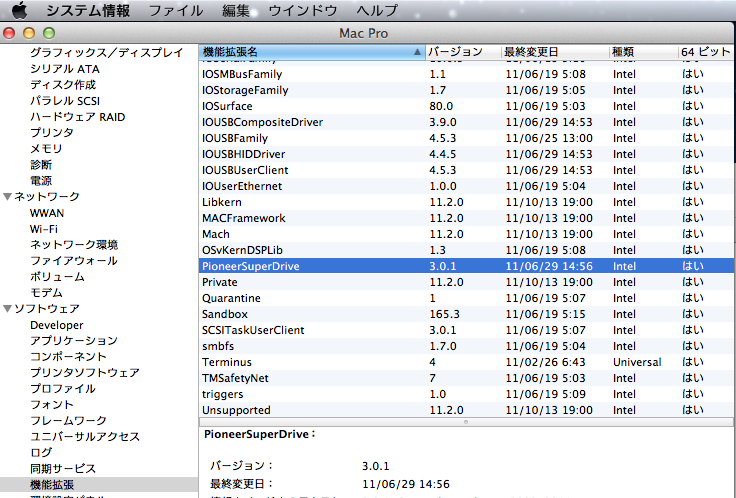Select the OSvKernDSPLib row
The width and height of the screenshot is (736, 498).
point(466,250)
